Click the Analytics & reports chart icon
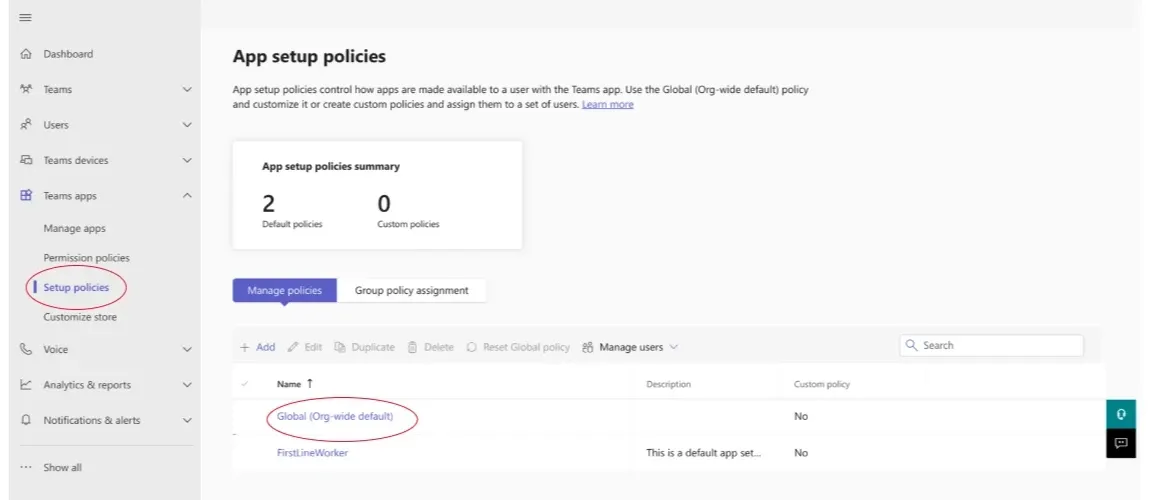The height and width of the screenshot is (500, 1150). (x=26, y=384)
